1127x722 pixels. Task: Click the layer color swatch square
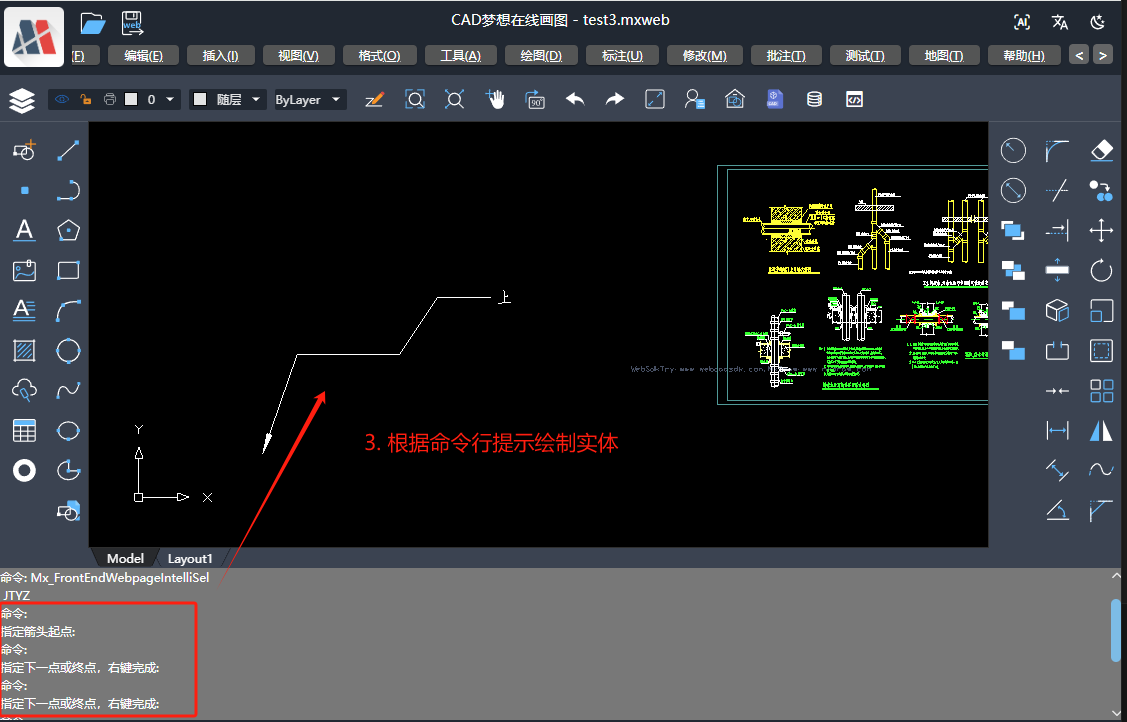coord(131,99)
